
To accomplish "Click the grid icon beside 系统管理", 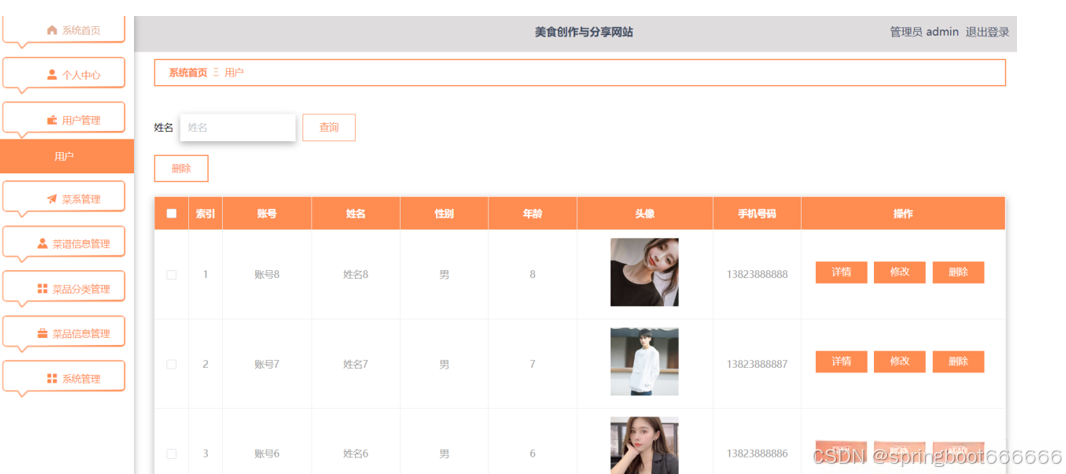I will click(52, 379).
